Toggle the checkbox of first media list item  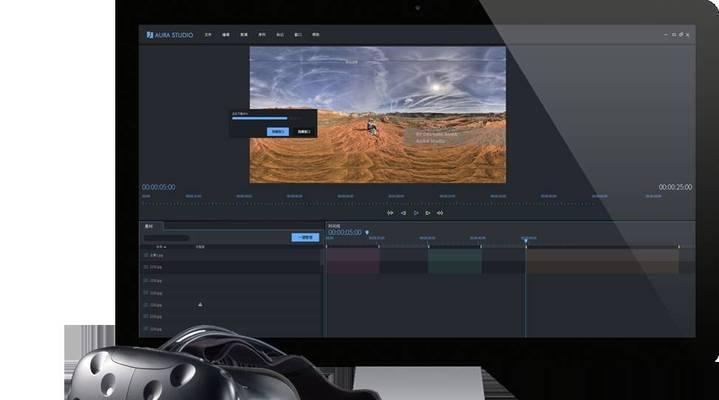pyautogui.click(x=146, y=255)
